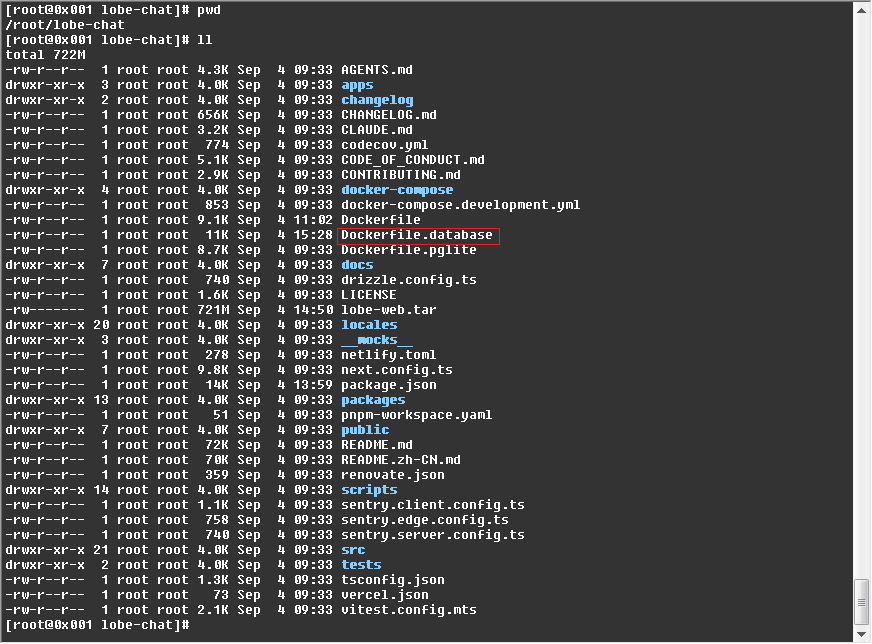Image resolution: width=872 pixels, height=644 pixels.
Task: Click the highlighted Dockerfile.database filename
Action: pos(417,235)
